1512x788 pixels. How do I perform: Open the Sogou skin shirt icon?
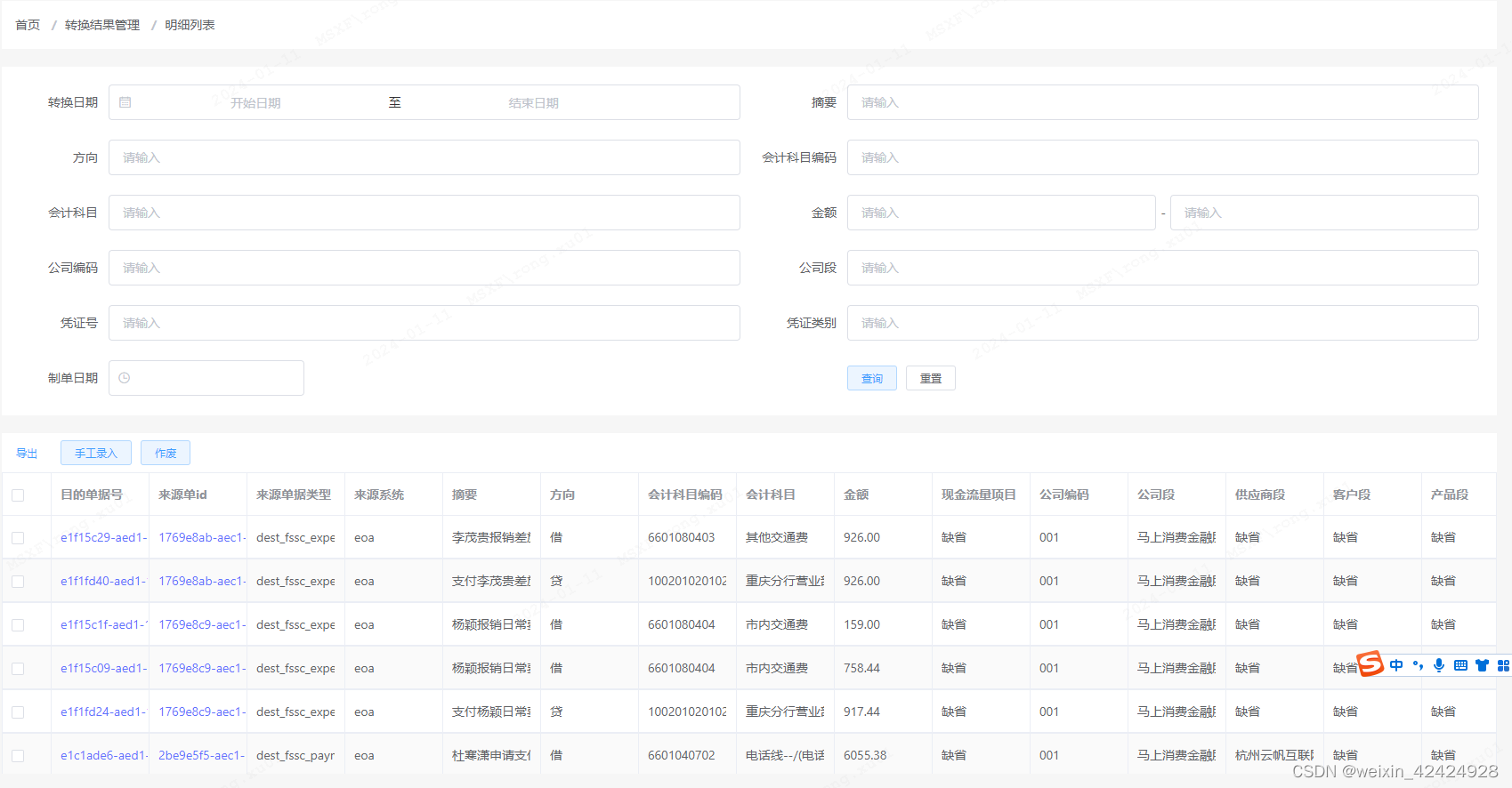coord(1482,665)
